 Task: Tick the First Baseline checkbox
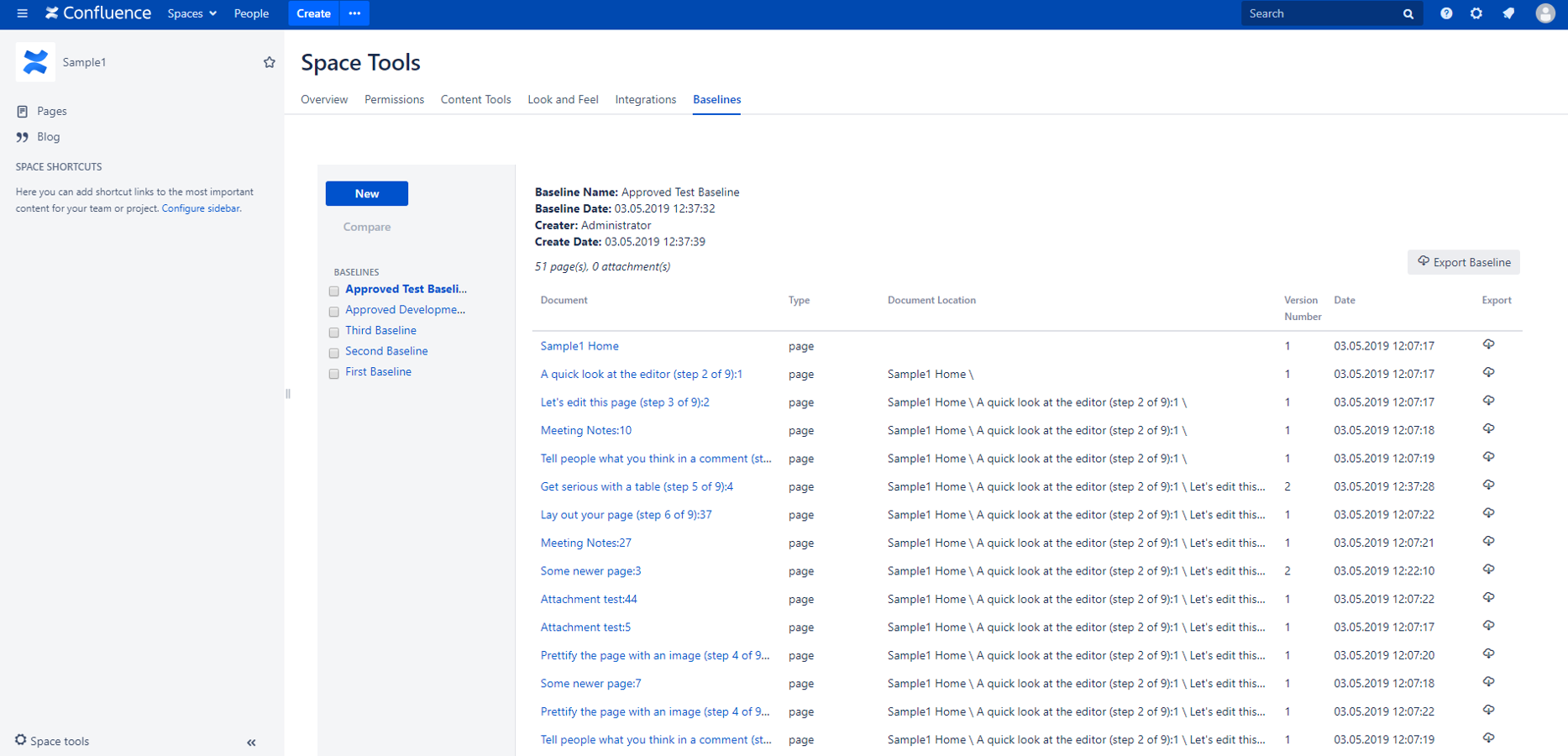point(334,374)
